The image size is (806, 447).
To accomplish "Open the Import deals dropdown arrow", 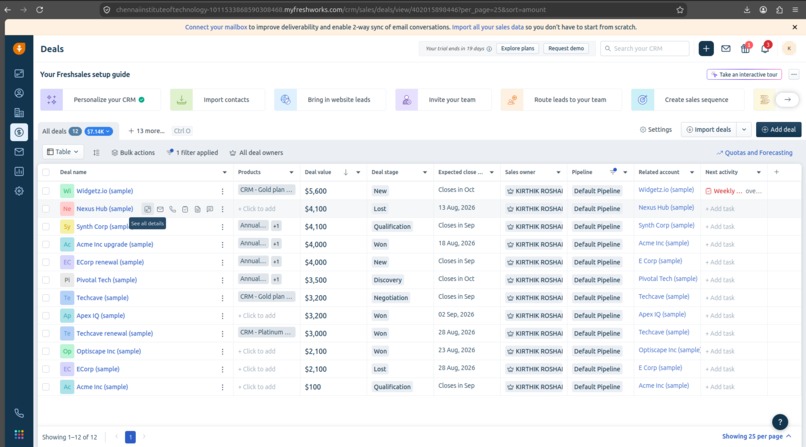I will (744, 130).
